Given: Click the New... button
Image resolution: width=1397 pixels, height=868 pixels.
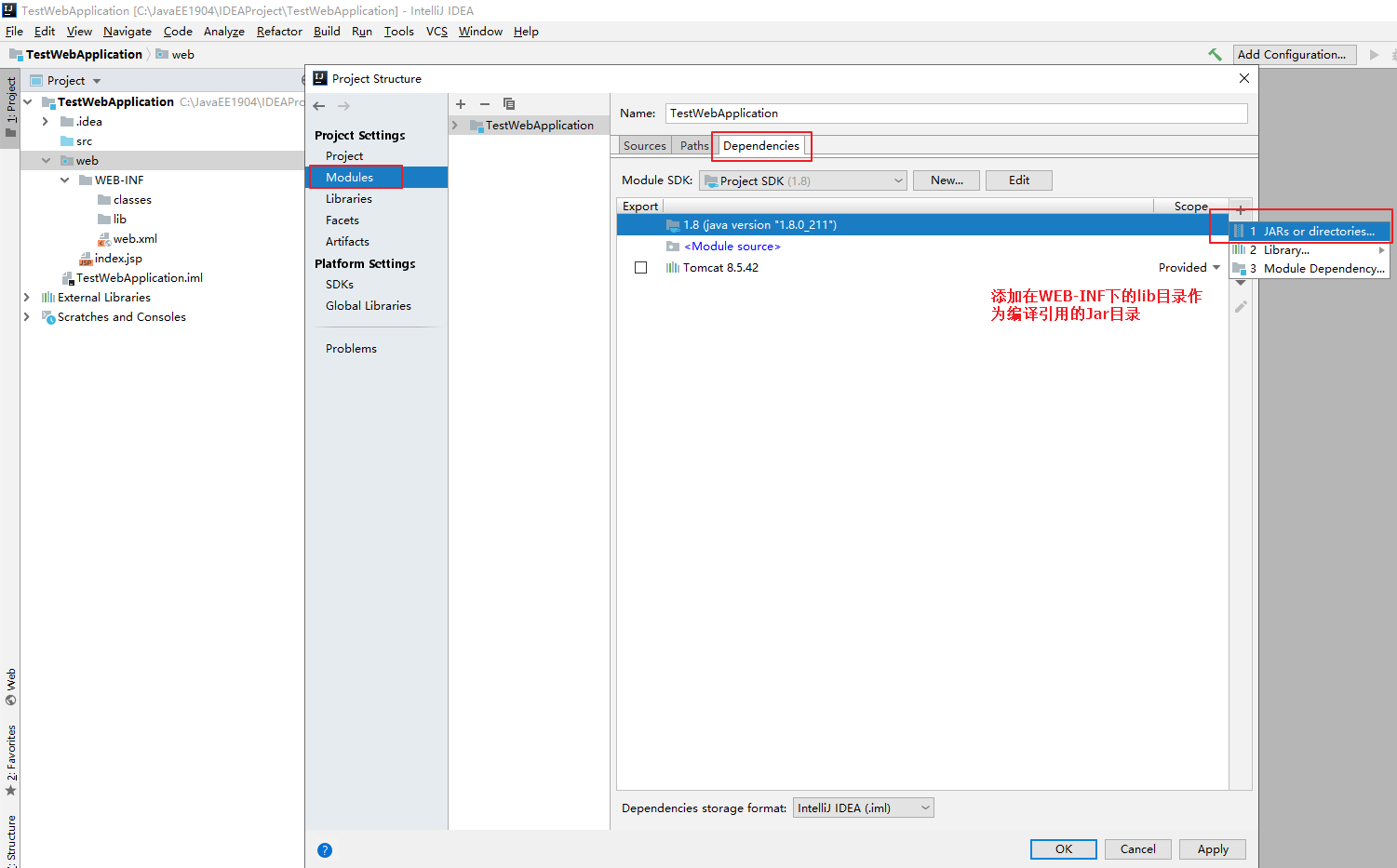Looking at the screenshot, I should click(x=947, y=180).
